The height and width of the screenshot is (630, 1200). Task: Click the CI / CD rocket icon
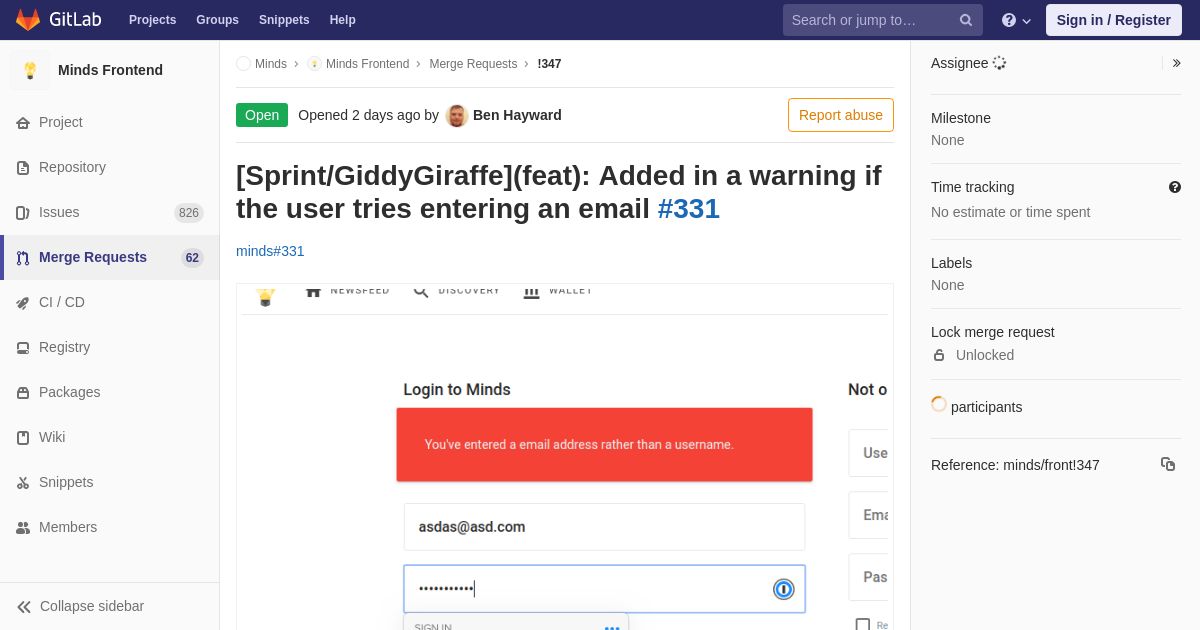pyautogui.click(x=23, y=302)
